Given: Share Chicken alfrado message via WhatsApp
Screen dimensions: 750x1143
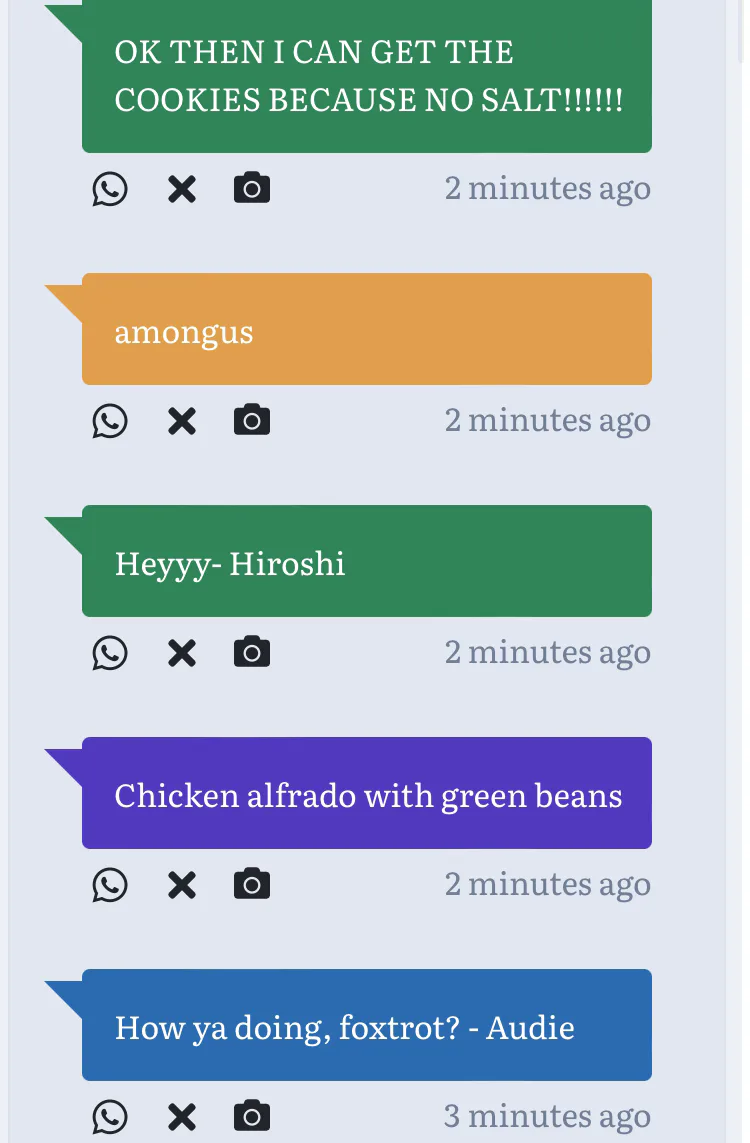Looking at the screenshot, I should [110, 884].
